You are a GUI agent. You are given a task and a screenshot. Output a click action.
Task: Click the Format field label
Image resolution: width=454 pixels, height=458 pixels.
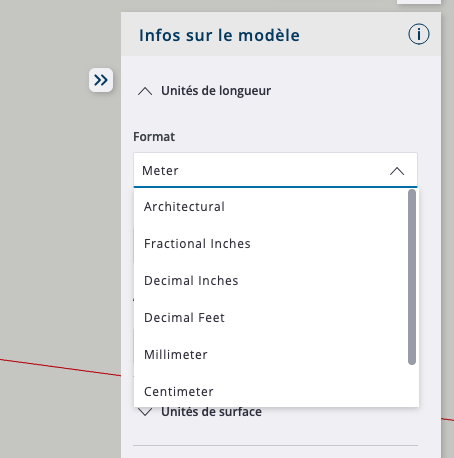click(154, 137)
